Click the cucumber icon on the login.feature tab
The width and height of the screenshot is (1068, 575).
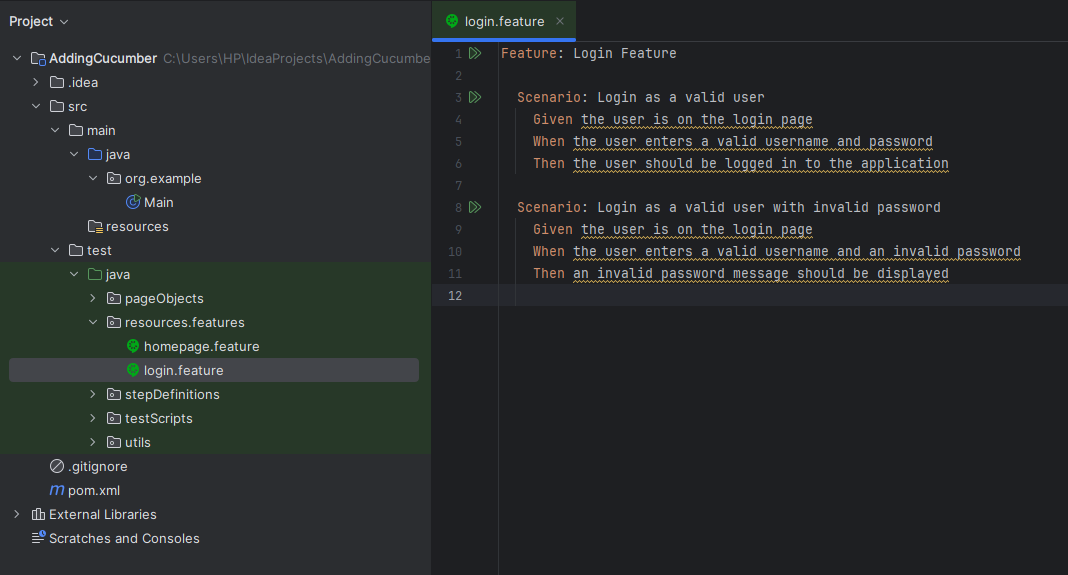point(452,21)
